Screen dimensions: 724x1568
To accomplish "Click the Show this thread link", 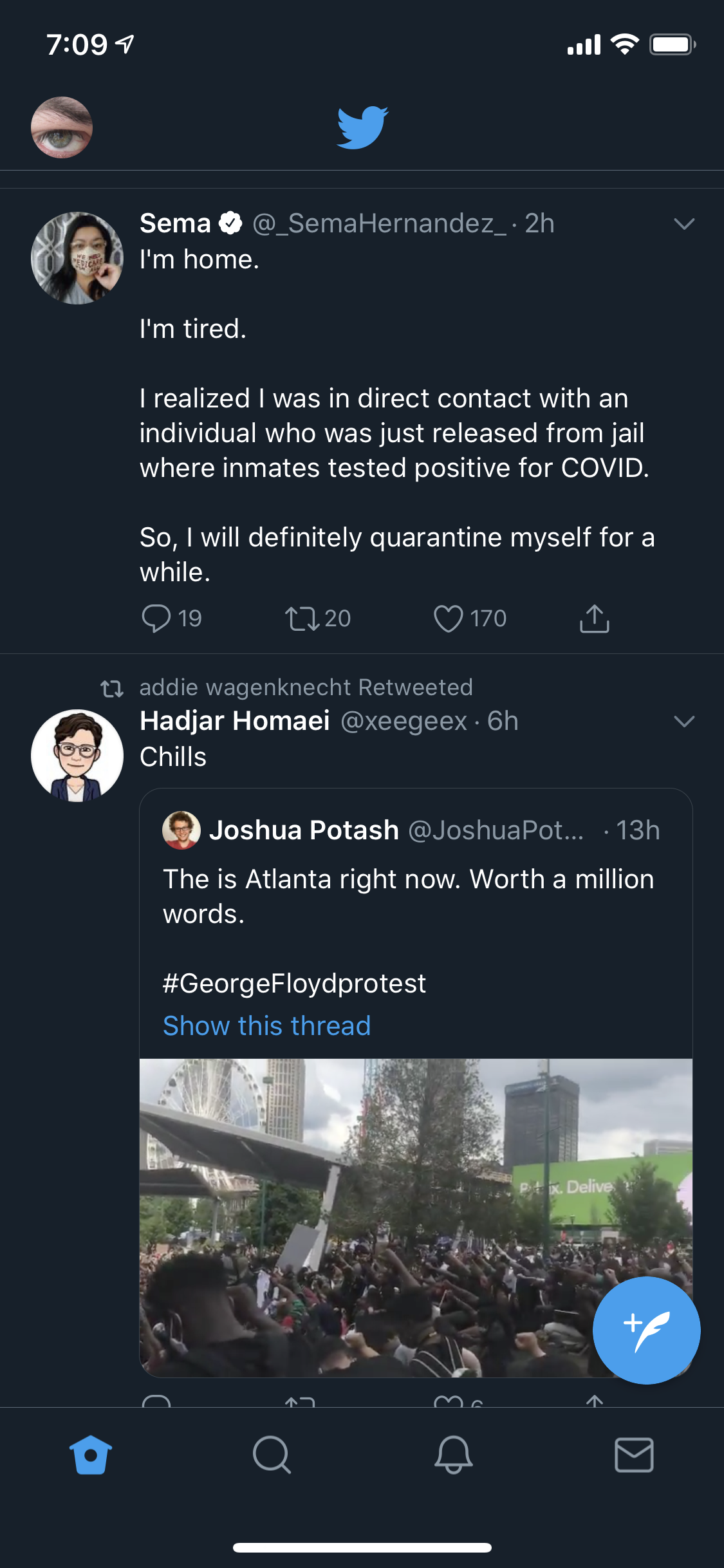I will tap(266, 1025).
